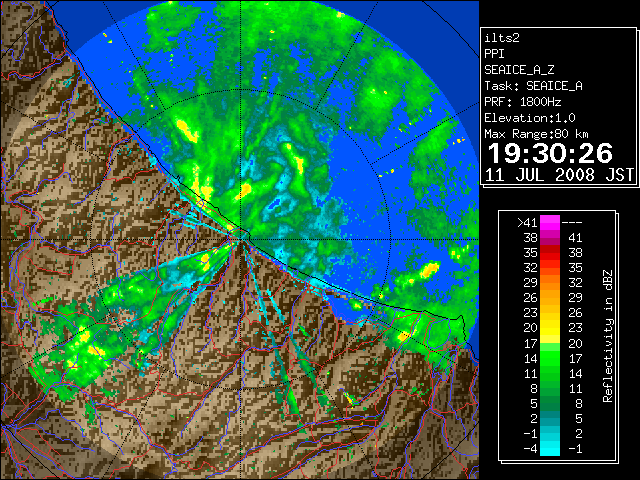Click the date "11 JUL 2008 JST"
The image size is (640, 480).
(559, 175)
